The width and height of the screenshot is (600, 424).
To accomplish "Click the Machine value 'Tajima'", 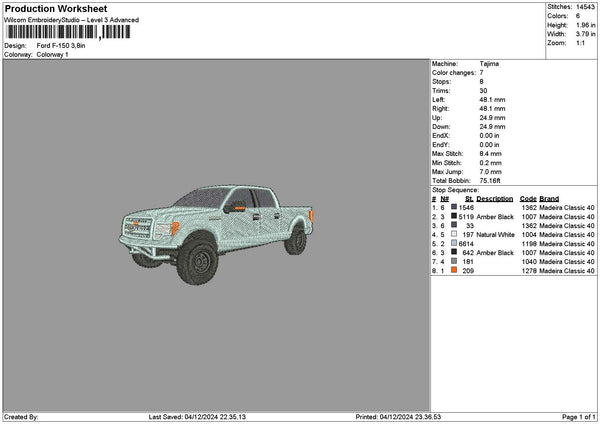I will point(489,64).
